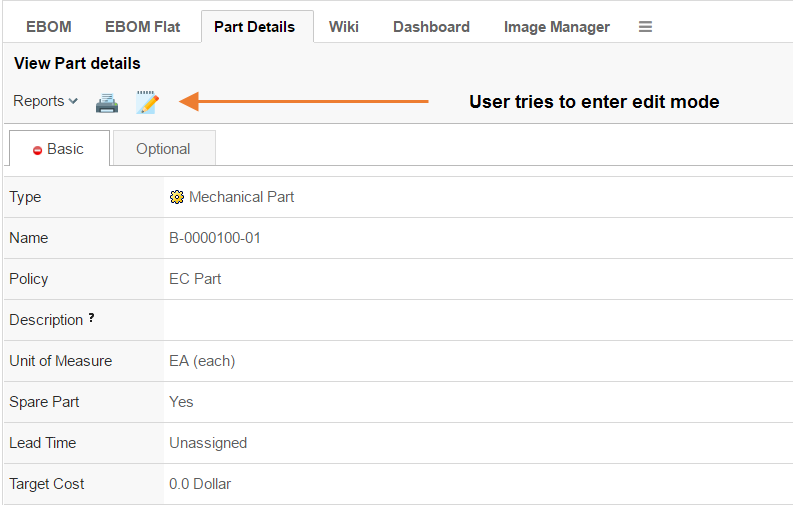
Task: Open the Dashboard tab
Action: (x=431, y=27)
